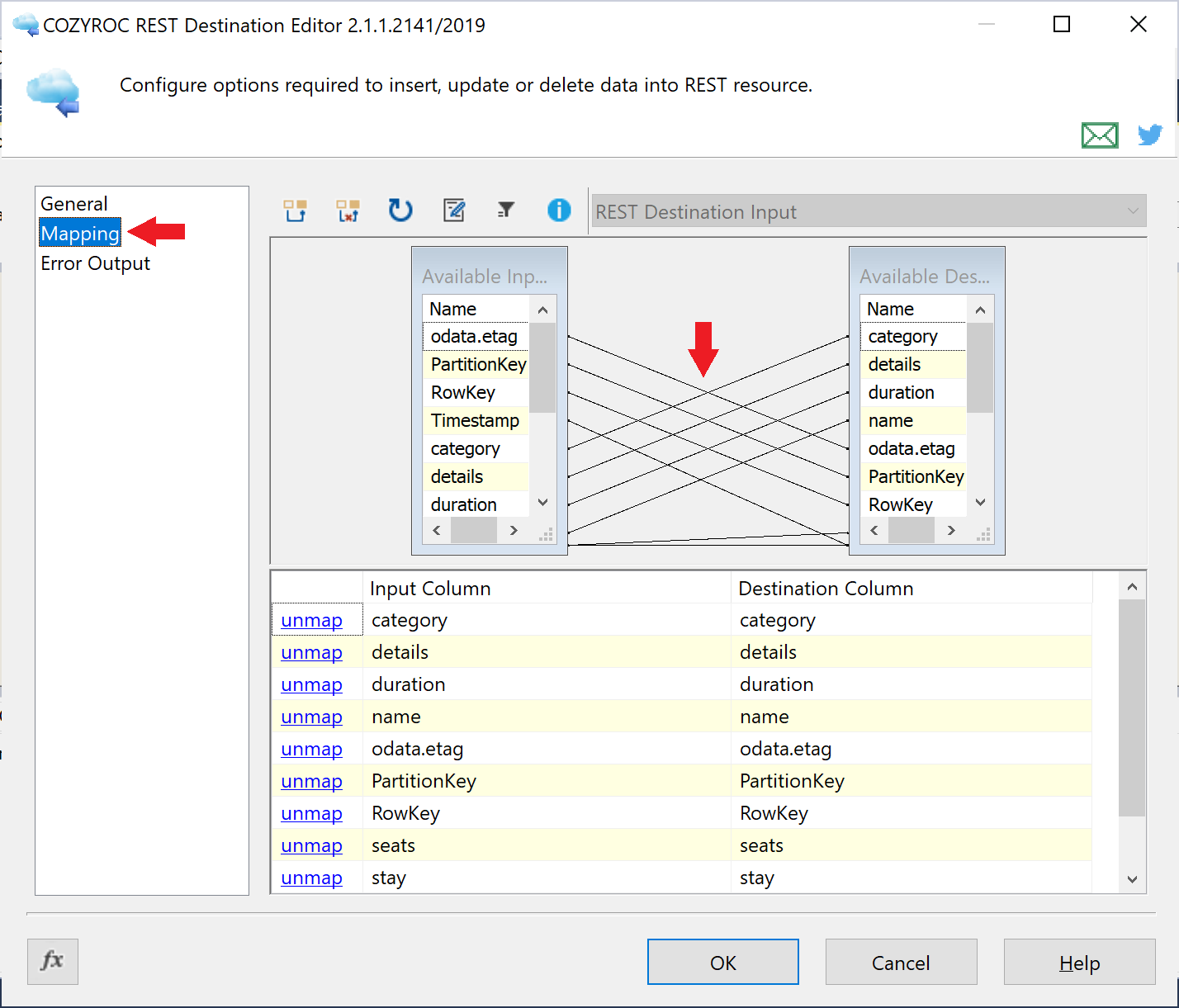Select PartitionKey in Available Destination list

click(913, 476)
